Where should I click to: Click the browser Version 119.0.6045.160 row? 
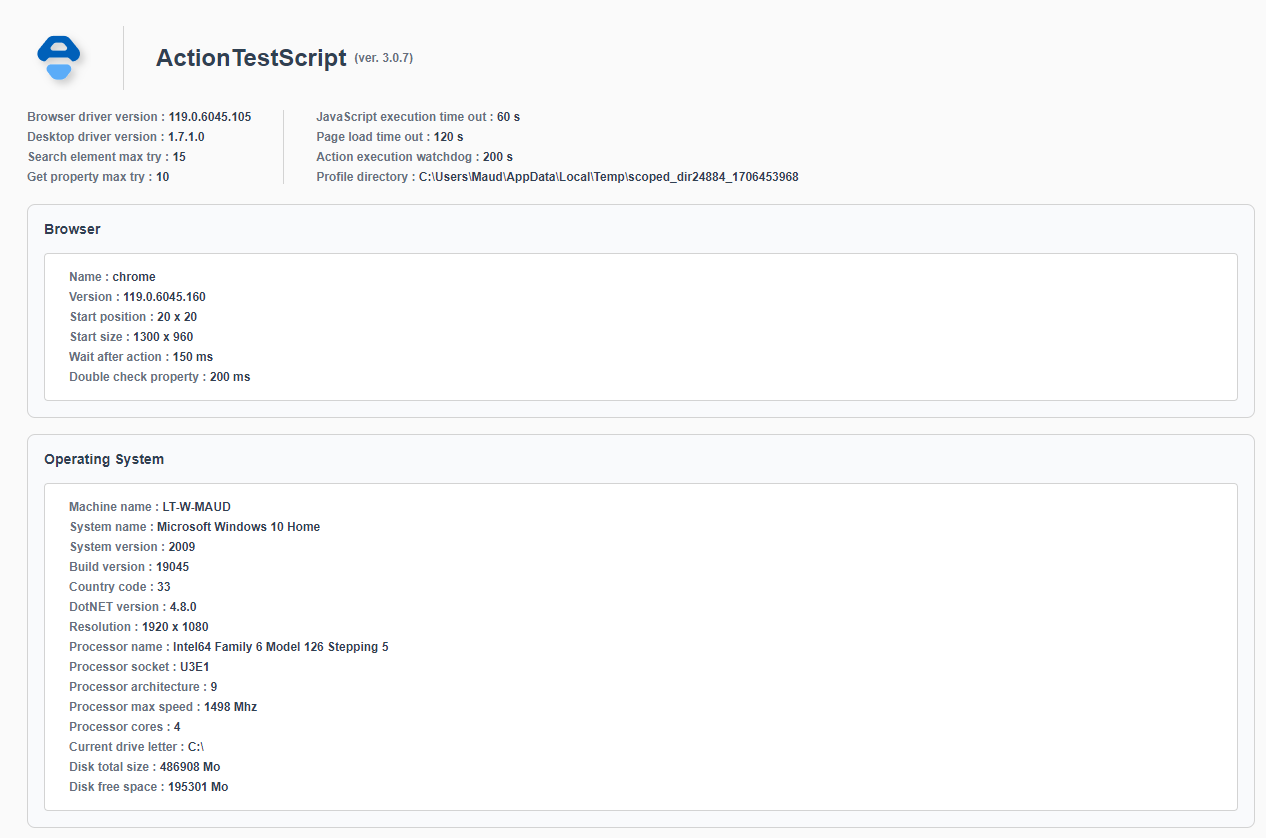137,297
